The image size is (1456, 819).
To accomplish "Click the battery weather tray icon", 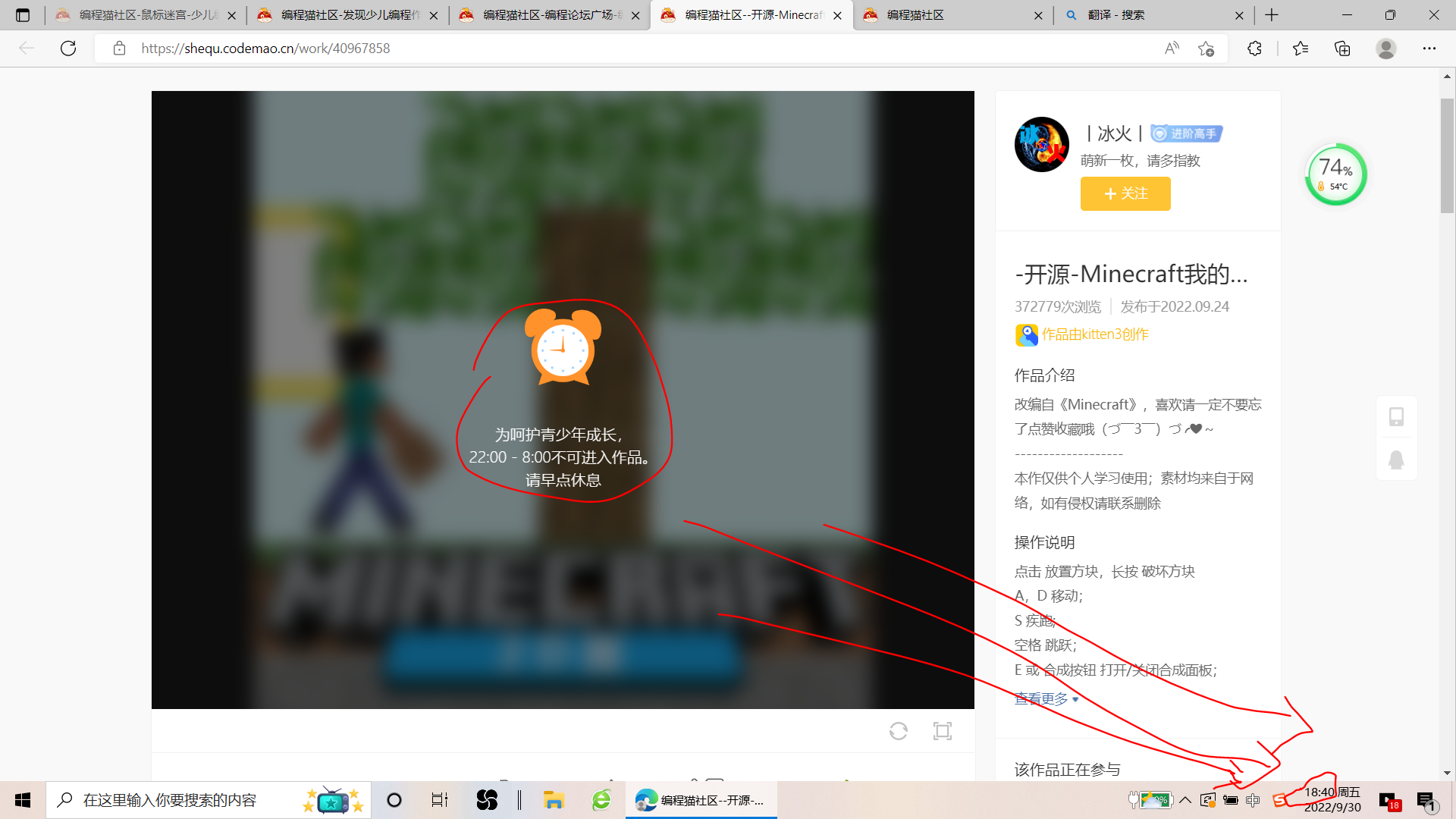I will pos(1152,800).
